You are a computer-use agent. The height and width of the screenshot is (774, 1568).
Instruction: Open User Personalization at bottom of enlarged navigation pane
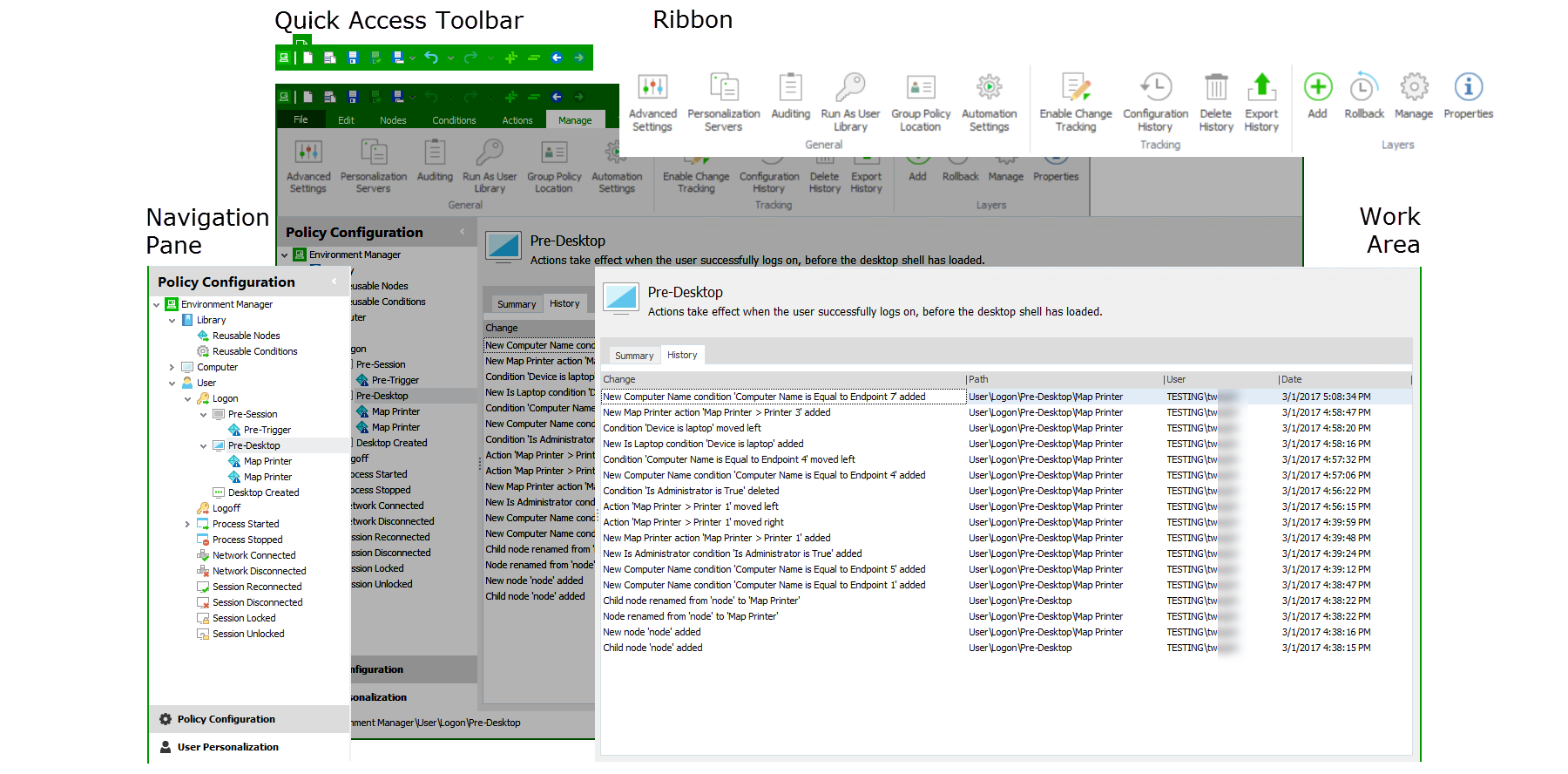(x=249, y=747)
